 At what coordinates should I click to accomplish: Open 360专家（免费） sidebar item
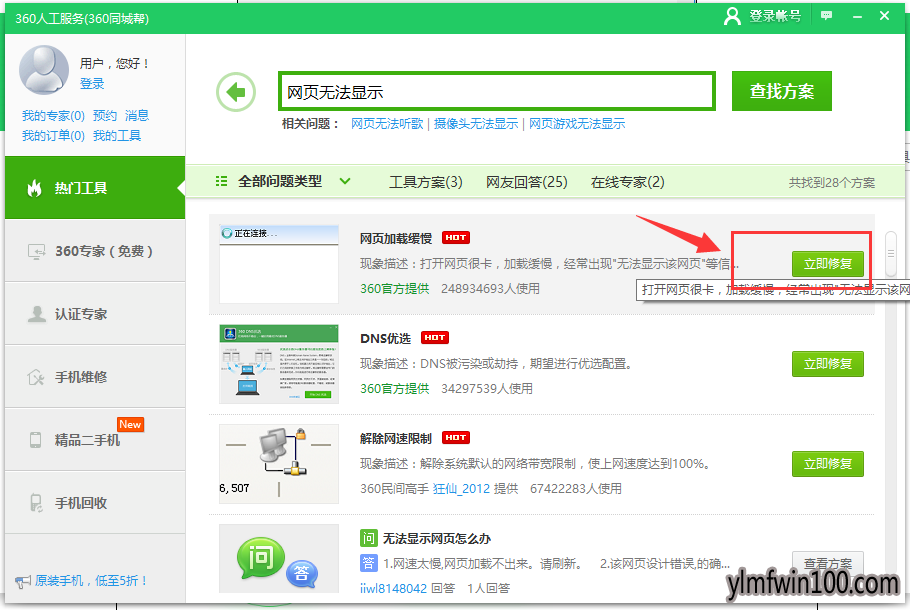coord(95,251)
